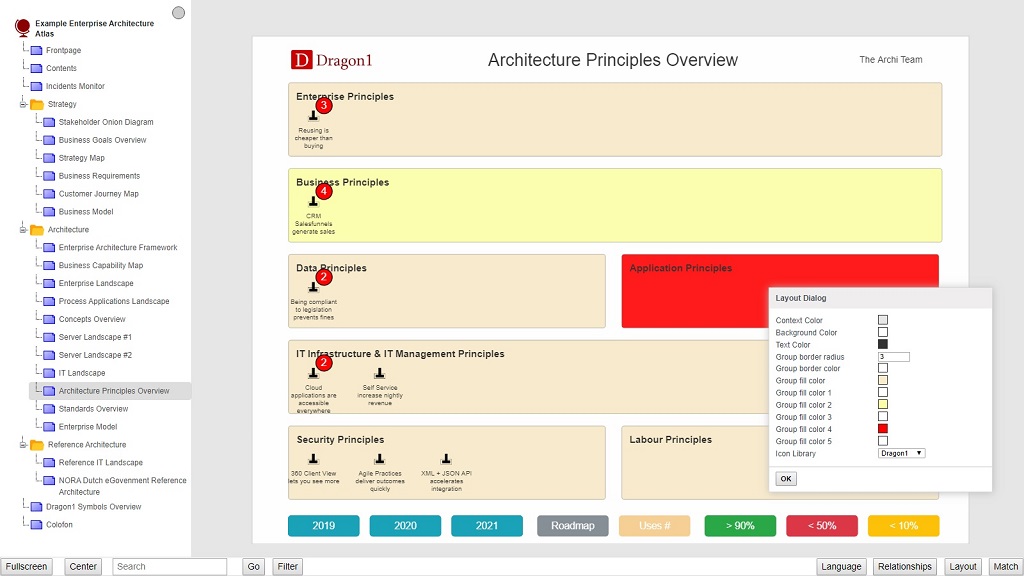Click the Fullscreen button
The width and height of the screenshot is (1024, 576).
point(27,566)
